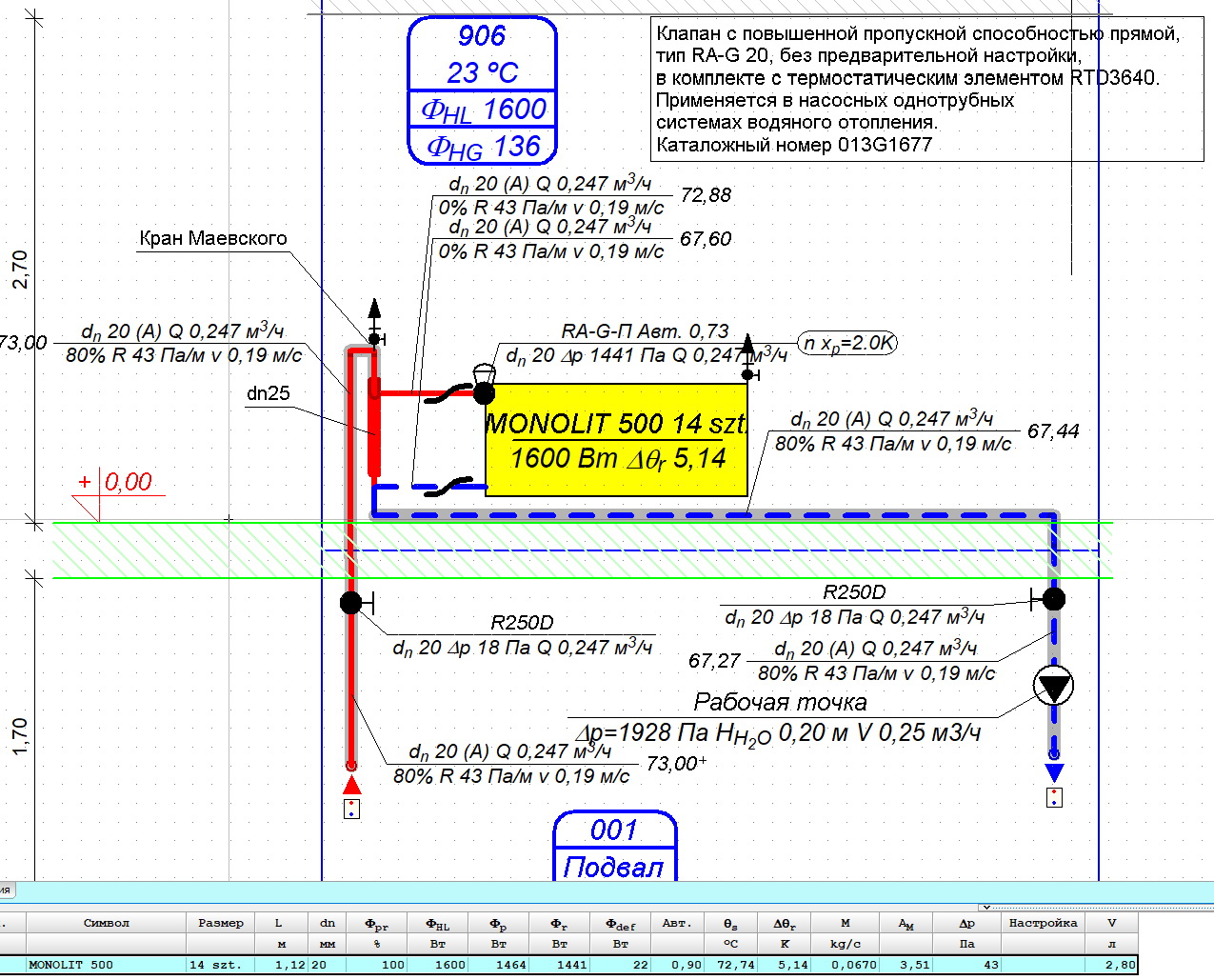Click the dn25 annotation label

269,393
